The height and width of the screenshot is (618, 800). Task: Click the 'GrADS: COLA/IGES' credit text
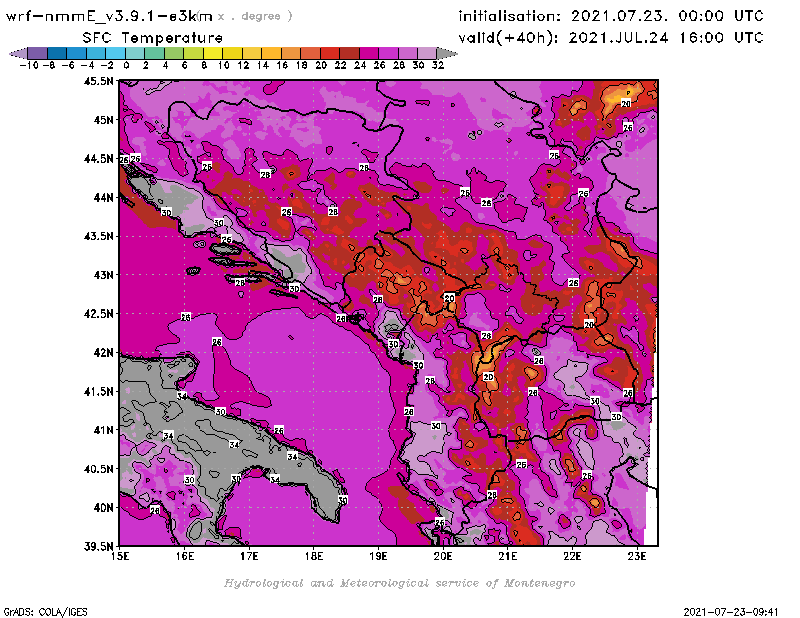[x=46, y=612]
